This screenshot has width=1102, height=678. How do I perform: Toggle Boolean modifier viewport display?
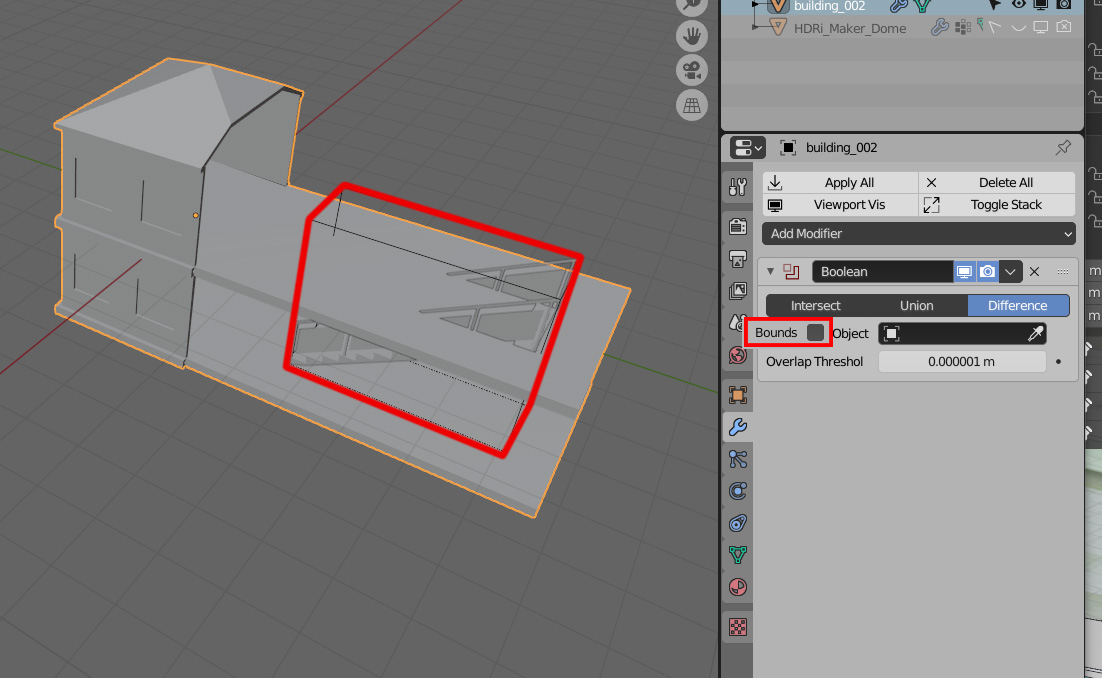(x=964, y=272)
